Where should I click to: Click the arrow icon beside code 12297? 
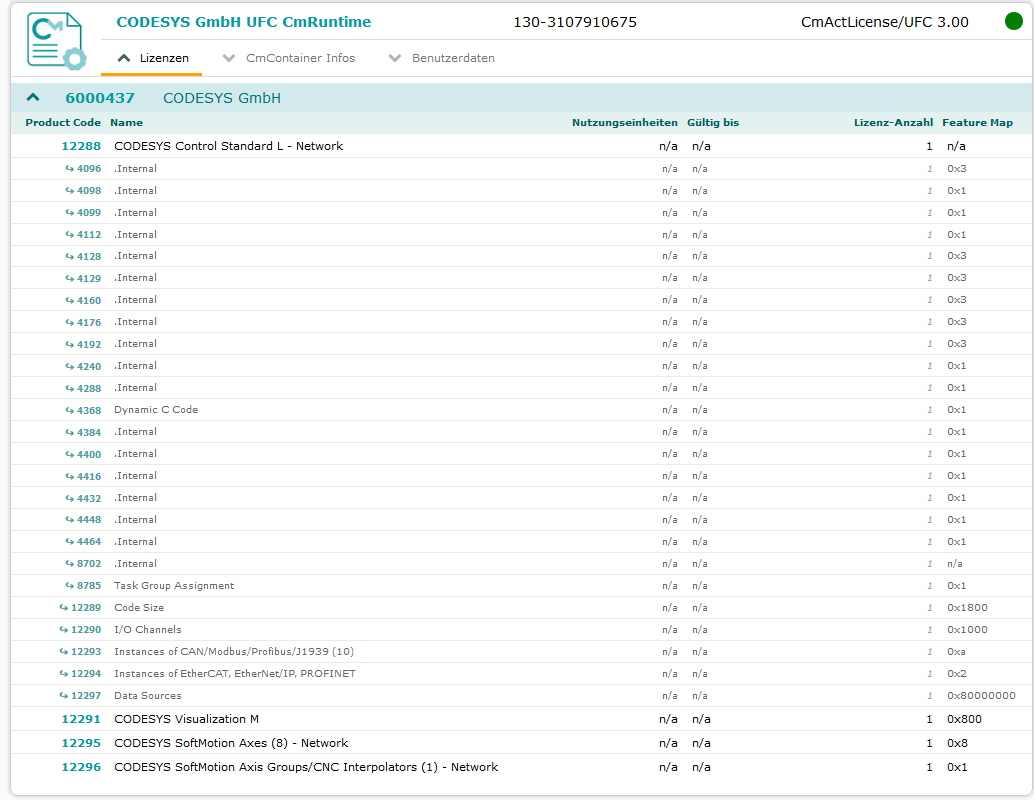(x=64, y=696)
